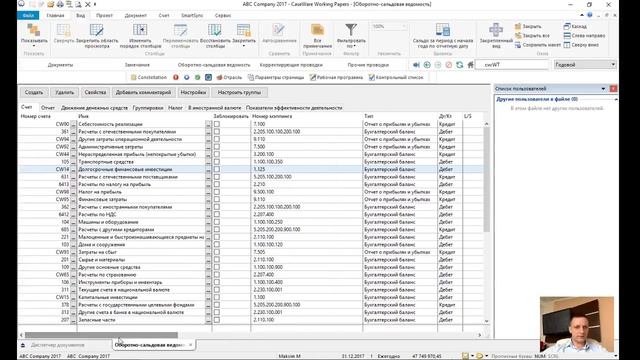This screenshot has width=640, height=360.
Task: Arrange windows with Каскад
Action: pos(575,26)
